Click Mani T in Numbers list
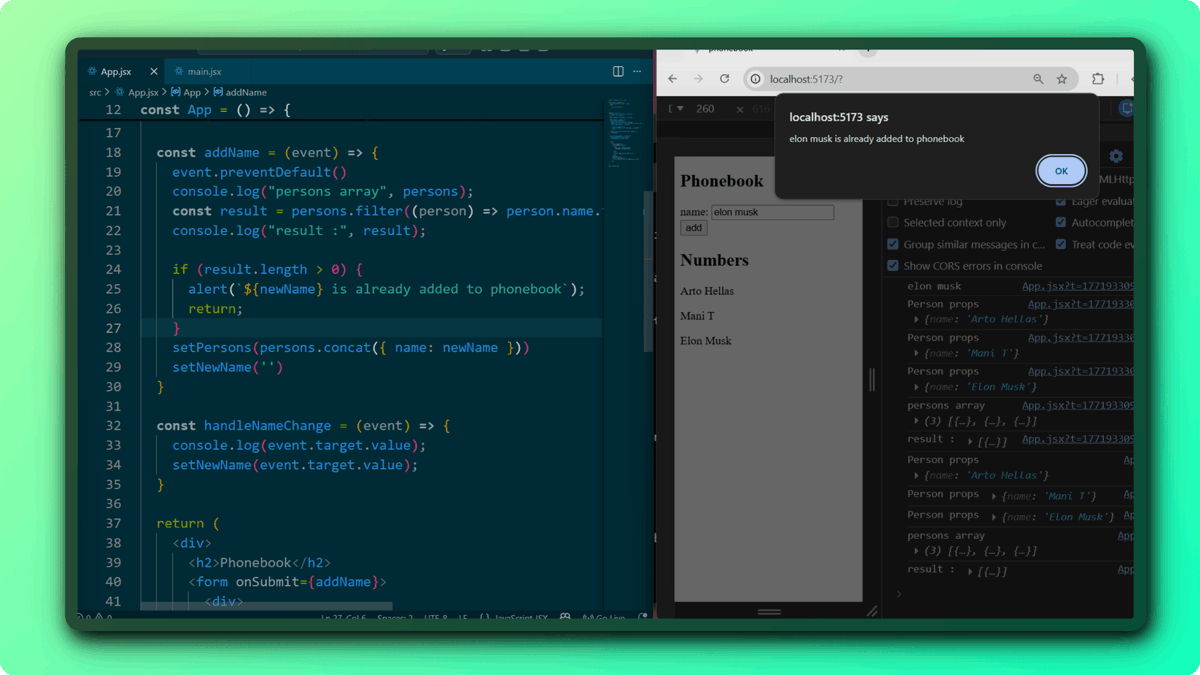Screen dimensions: 1200x675 pos(697,316)
